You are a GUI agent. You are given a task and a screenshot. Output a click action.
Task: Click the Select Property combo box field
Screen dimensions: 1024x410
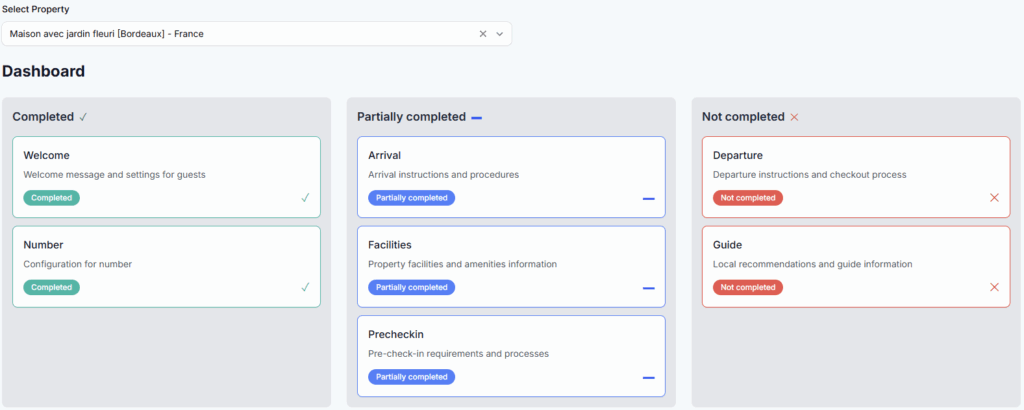pyautogui.click(x=240, y=34)
